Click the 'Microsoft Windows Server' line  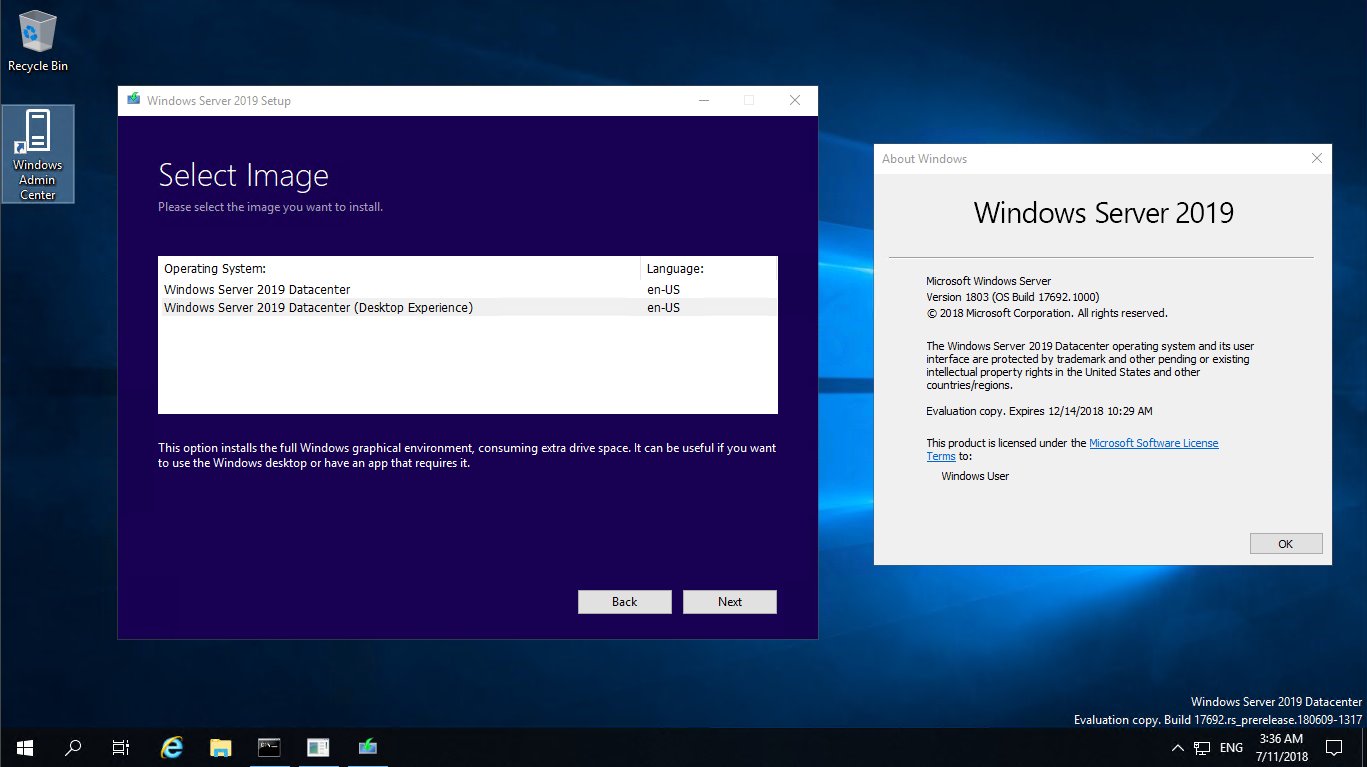(989, 281)
